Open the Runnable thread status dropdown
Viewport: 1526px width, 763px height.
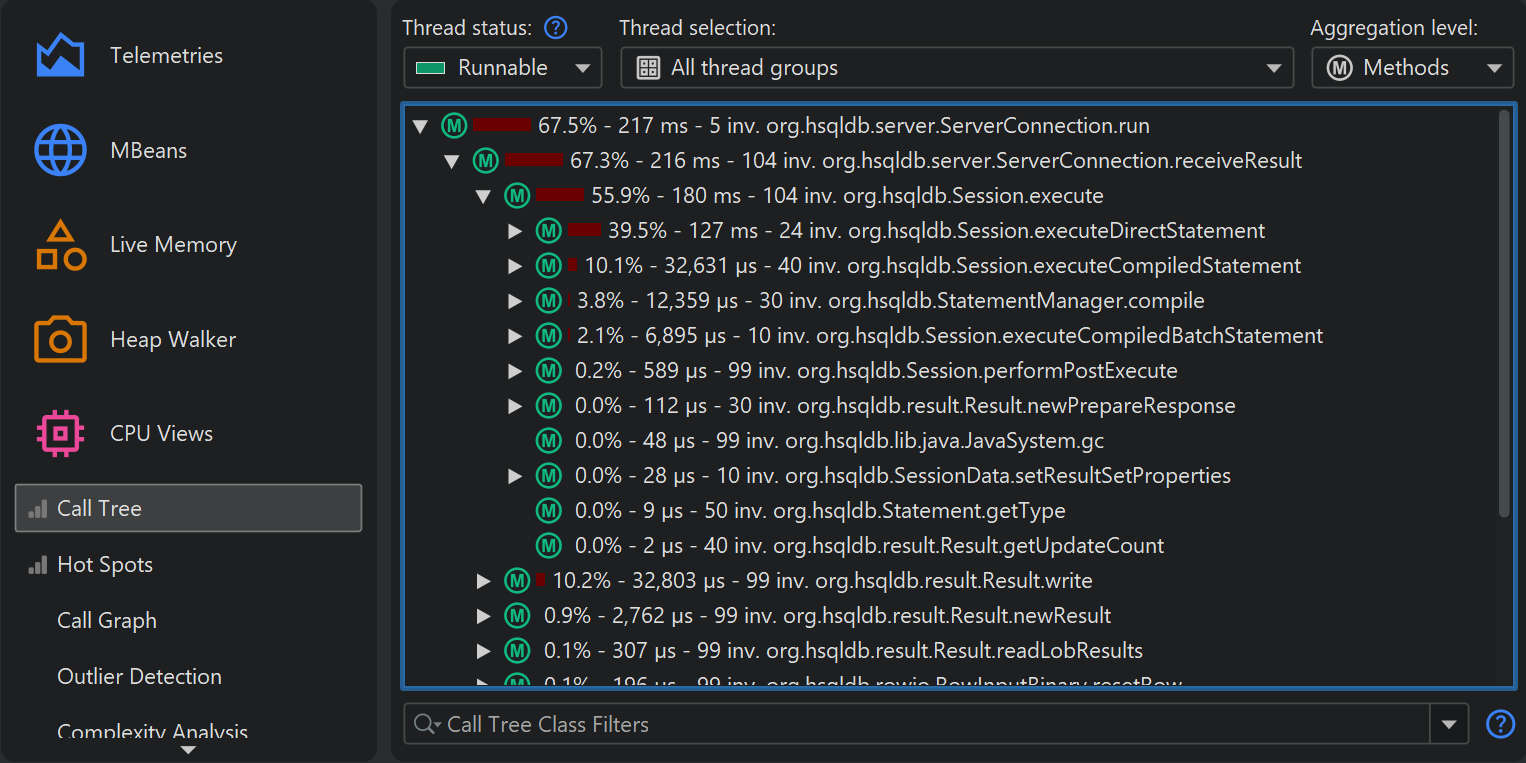coord(502,68)
